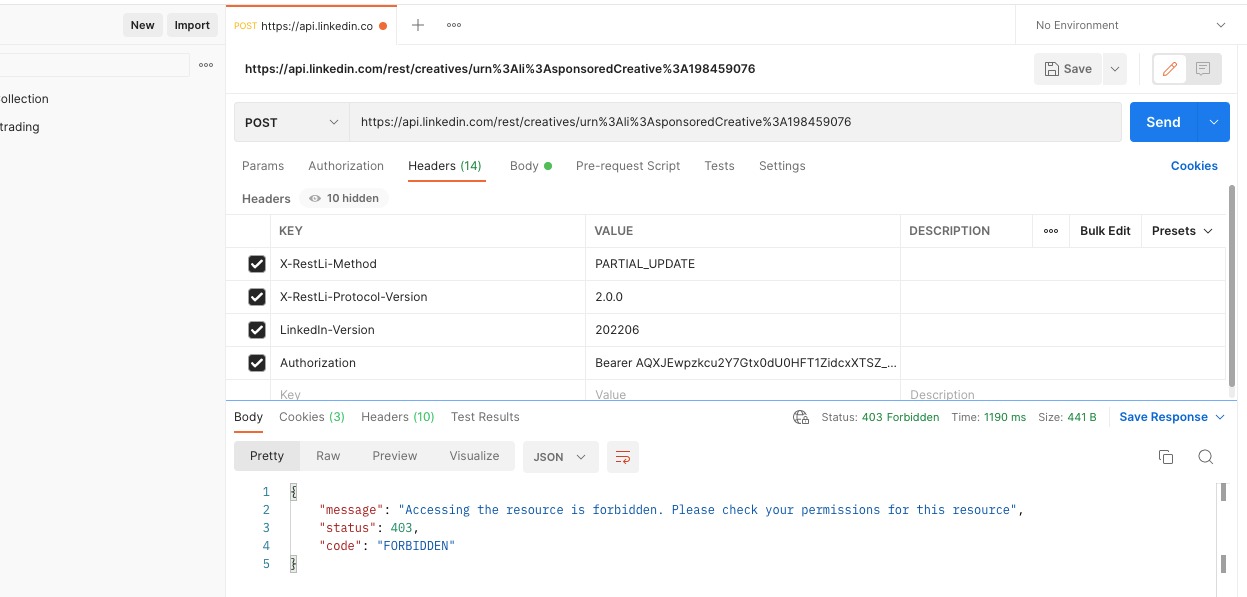1247x597 pixels.
Task: Open the JSON response format dropdown
Action: point(560,457)
